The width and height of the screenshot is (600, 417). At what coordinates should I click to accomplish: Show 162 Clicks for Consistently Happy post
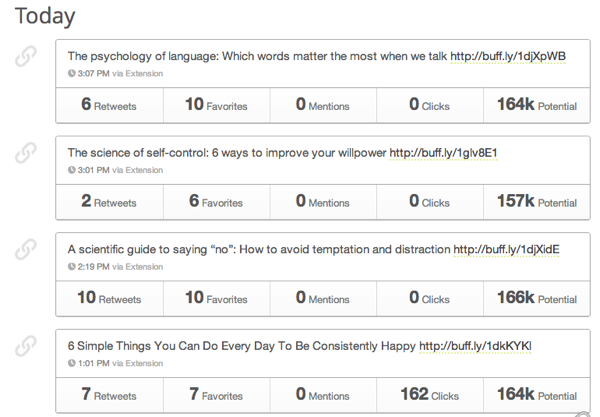429,394
